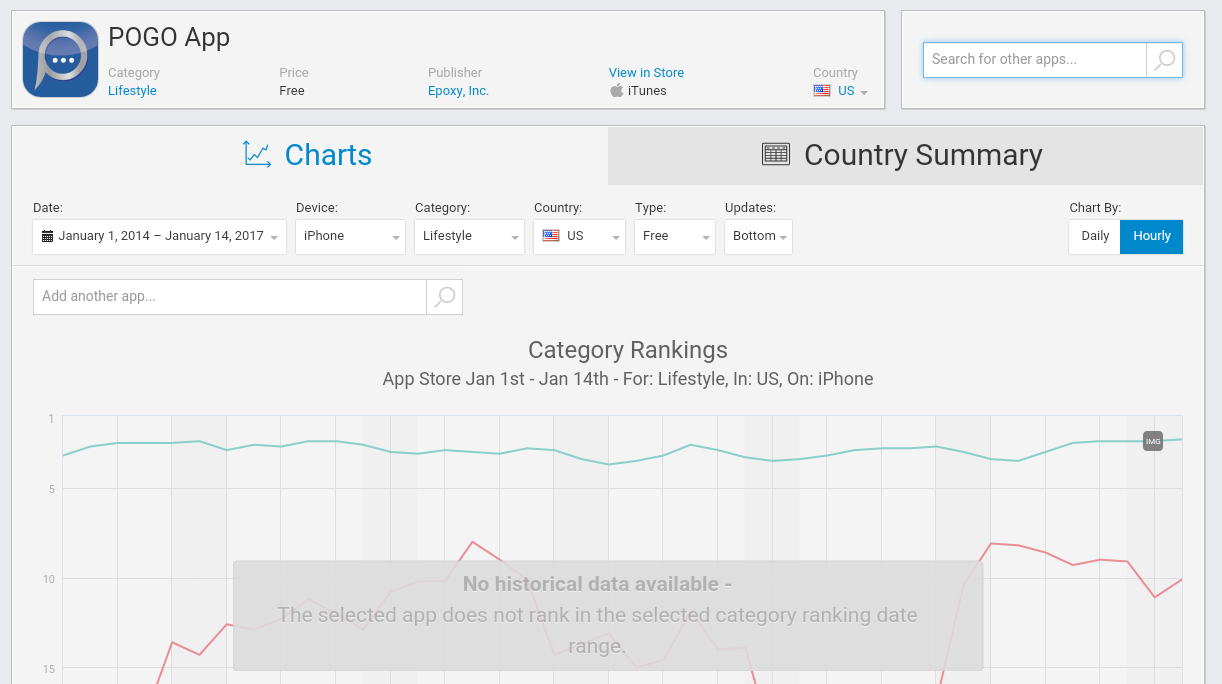Click the calendar icon in Date field
This screenshot has height=684, width=1222.
click(47, 237)
